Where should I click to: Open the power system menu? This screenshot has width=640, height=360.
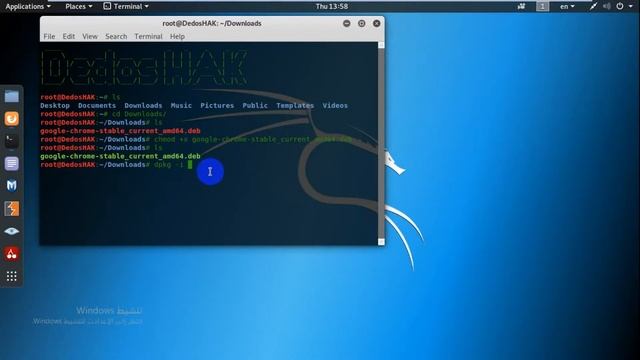click(624, 7)
